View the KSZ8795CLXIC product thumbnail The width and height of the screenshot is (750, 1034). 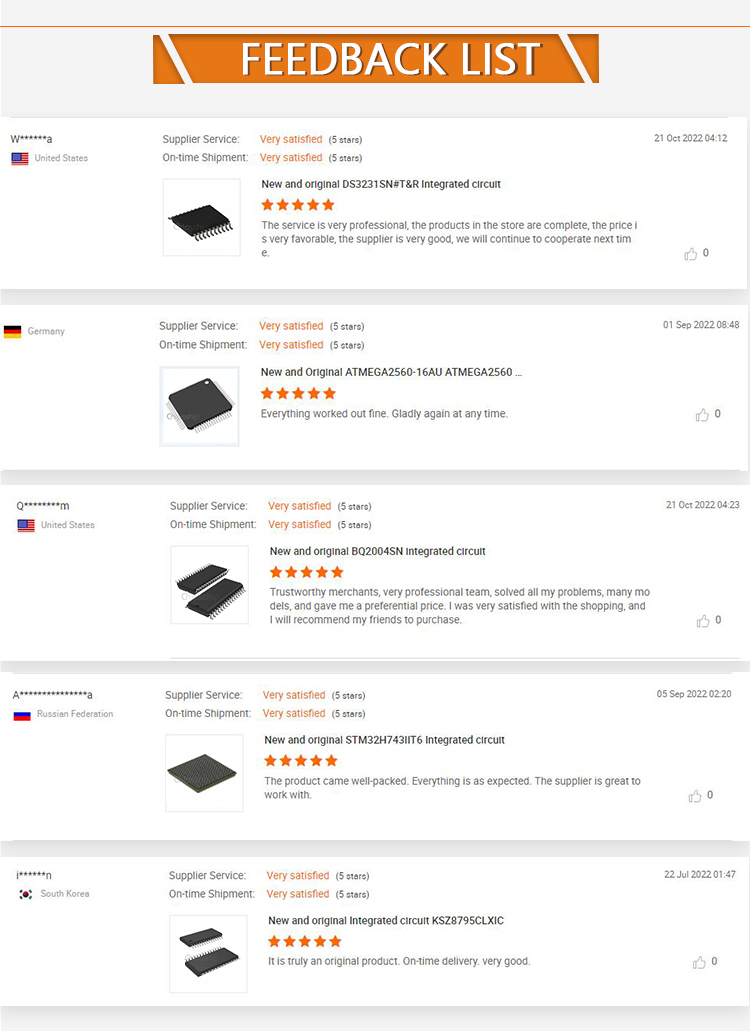tap(208, 953)
